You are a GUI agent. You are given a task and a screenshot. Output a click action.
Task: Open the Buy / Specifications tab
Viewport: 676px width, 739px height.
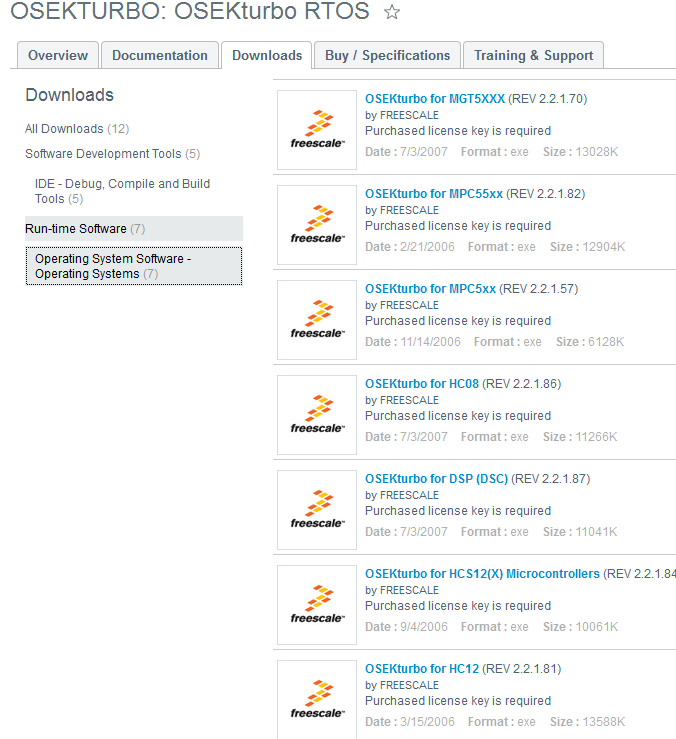coord(387,55)
